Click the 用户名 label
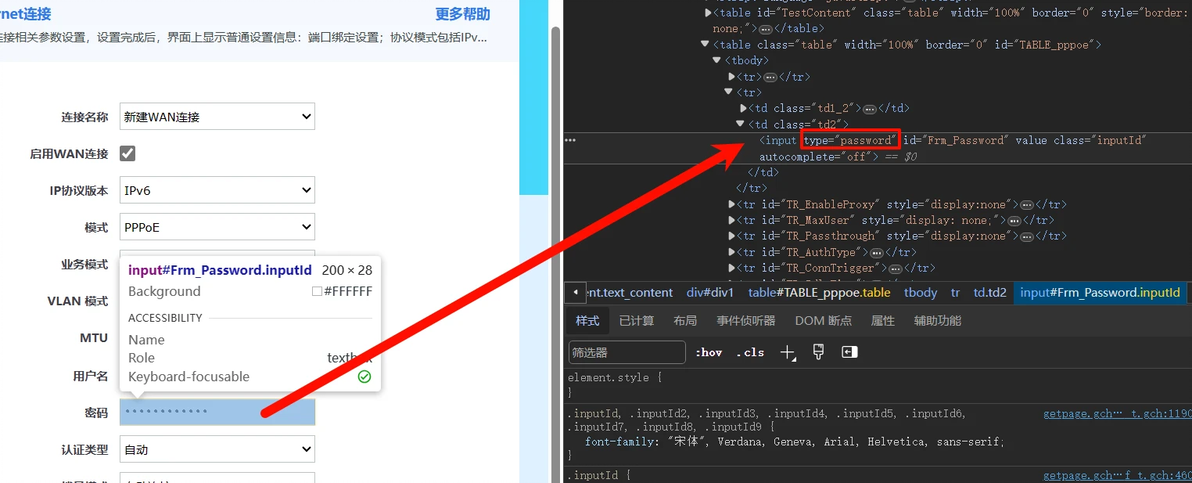This screenshot has width=1192, height=483. 91,377
